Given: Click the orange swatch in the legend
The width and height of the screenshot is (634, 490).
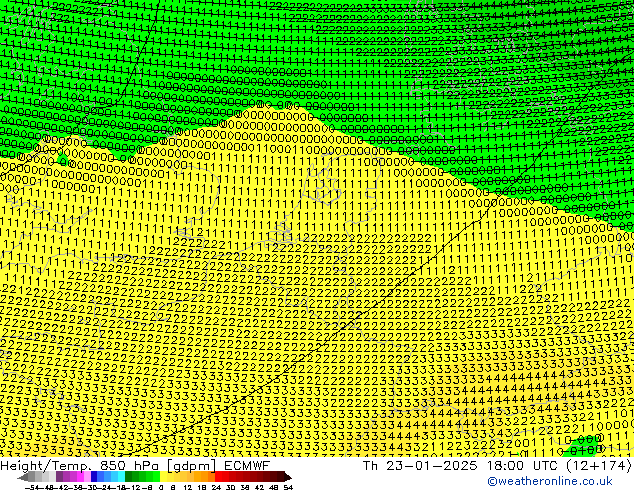Looking at the screenshot, I should [x=205, y=477].
